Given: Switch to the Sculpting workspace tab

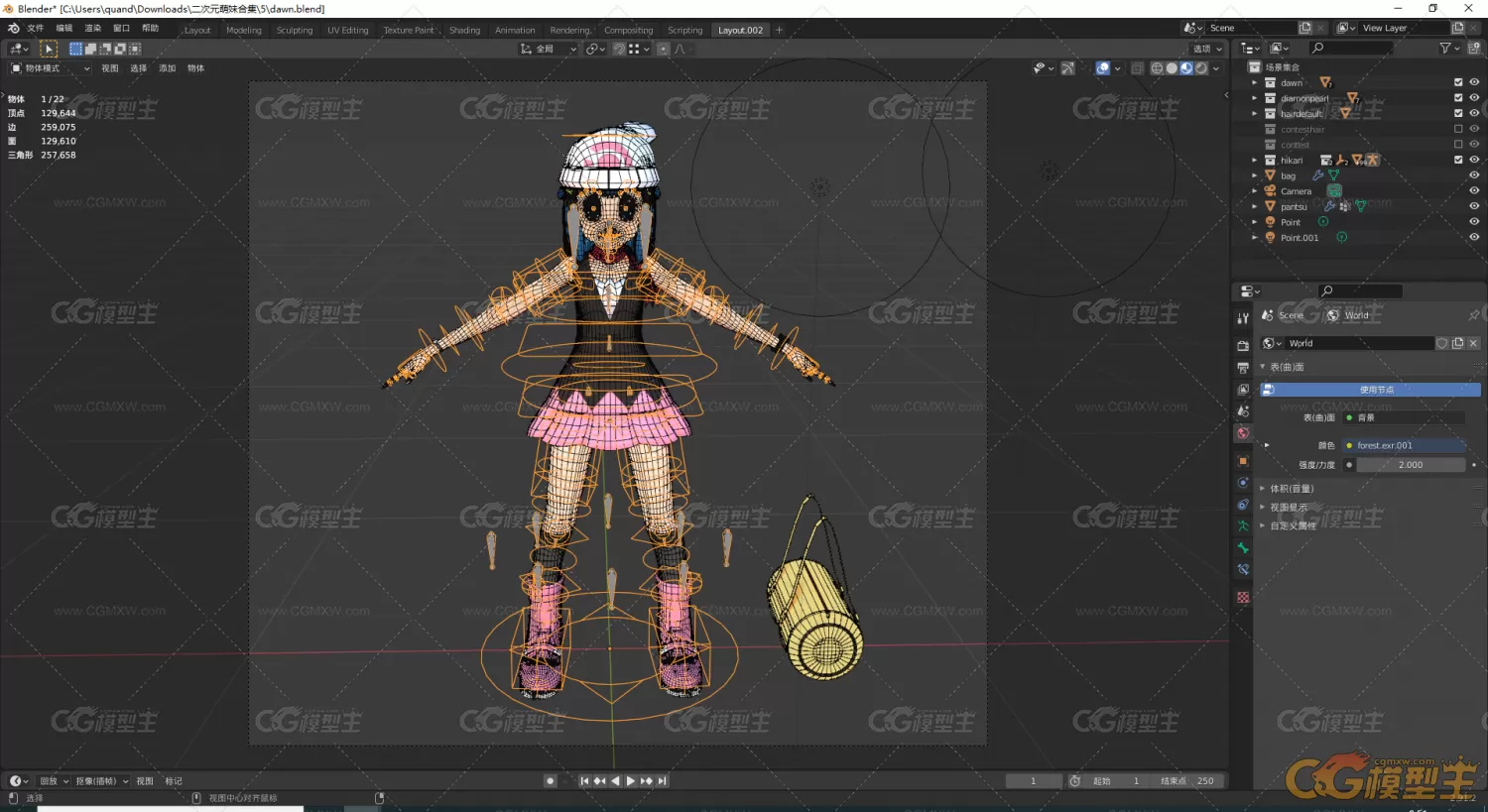Looking at the screenshot, I should pos(295,30).
